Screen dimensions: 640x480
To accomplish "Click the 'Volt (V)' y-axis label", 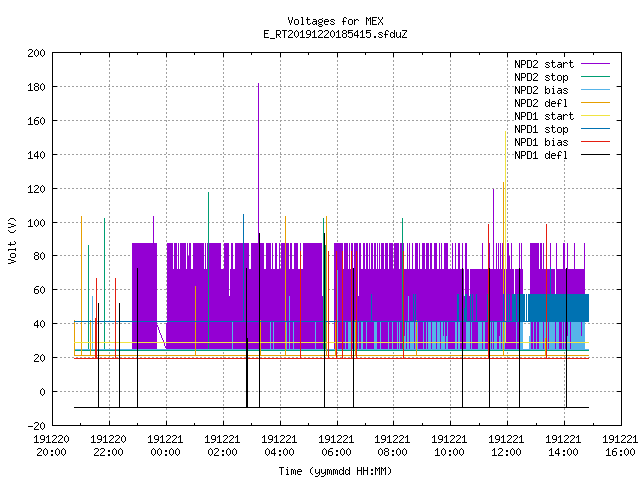I will tap(13, 240).
